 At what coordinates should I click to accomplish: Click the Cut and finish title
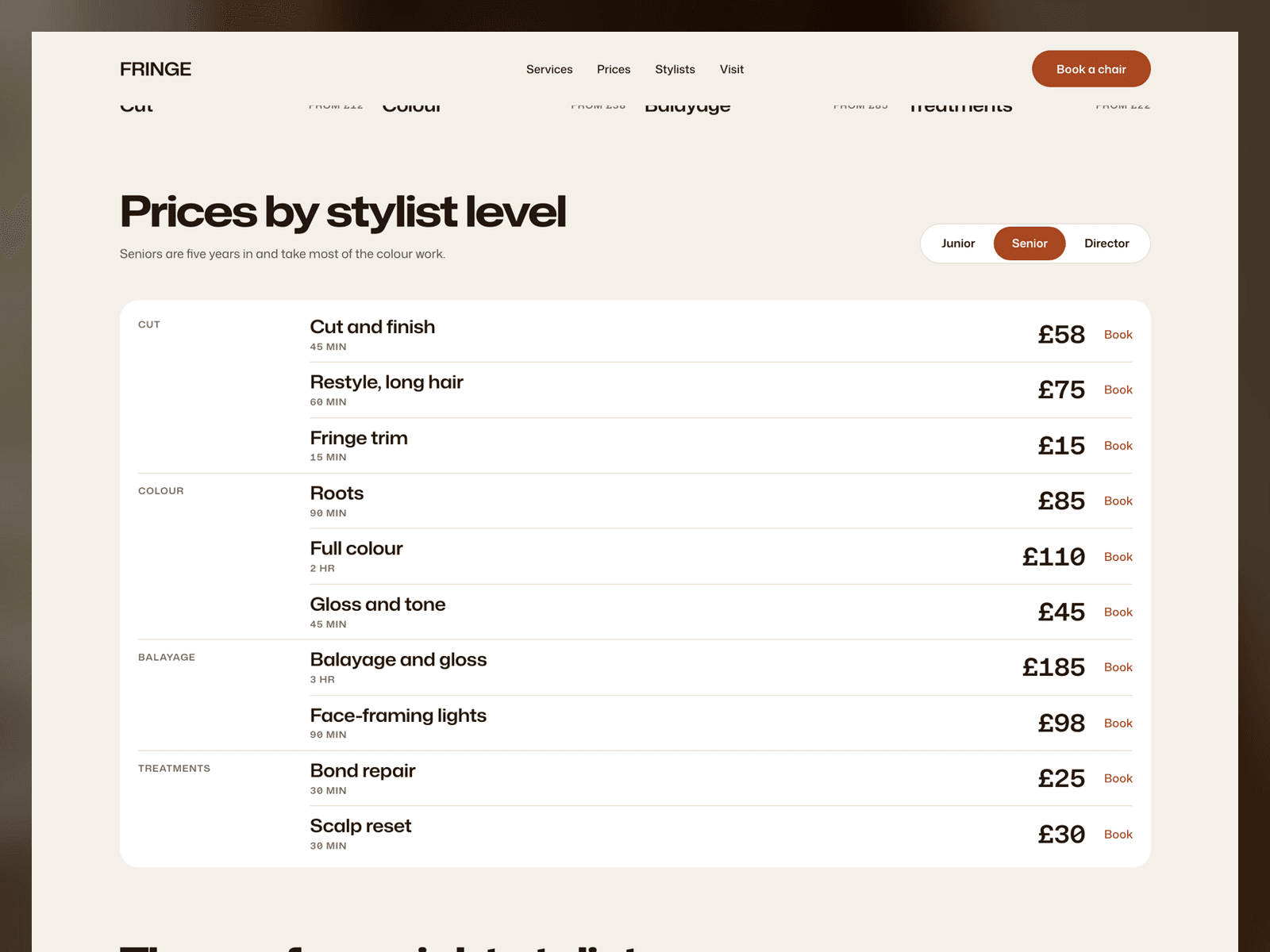click(x=372, y=327)
